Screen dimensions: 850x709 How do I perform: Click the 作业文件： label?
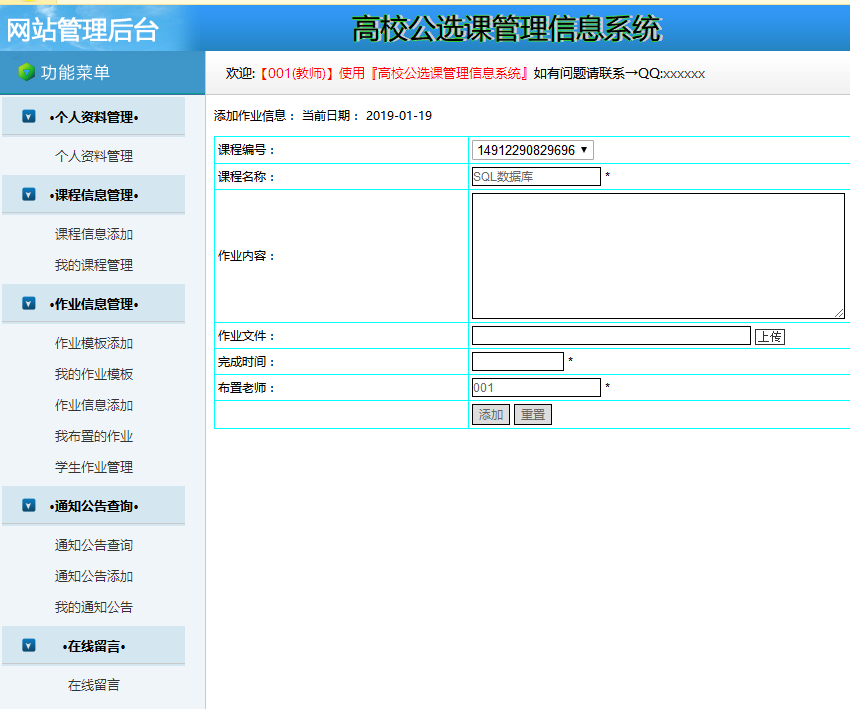click(x=246, y=336)
